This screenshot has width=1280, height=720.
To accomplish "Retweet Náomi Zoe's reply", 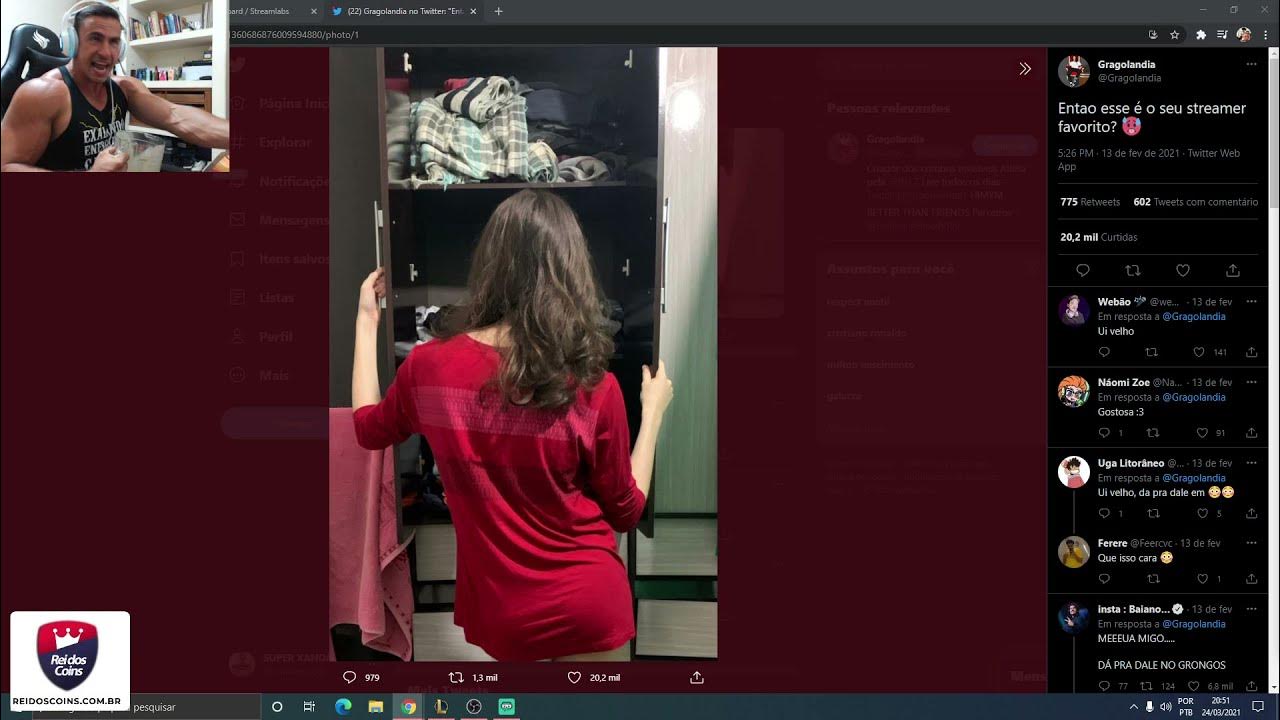I will point(1152,433).
